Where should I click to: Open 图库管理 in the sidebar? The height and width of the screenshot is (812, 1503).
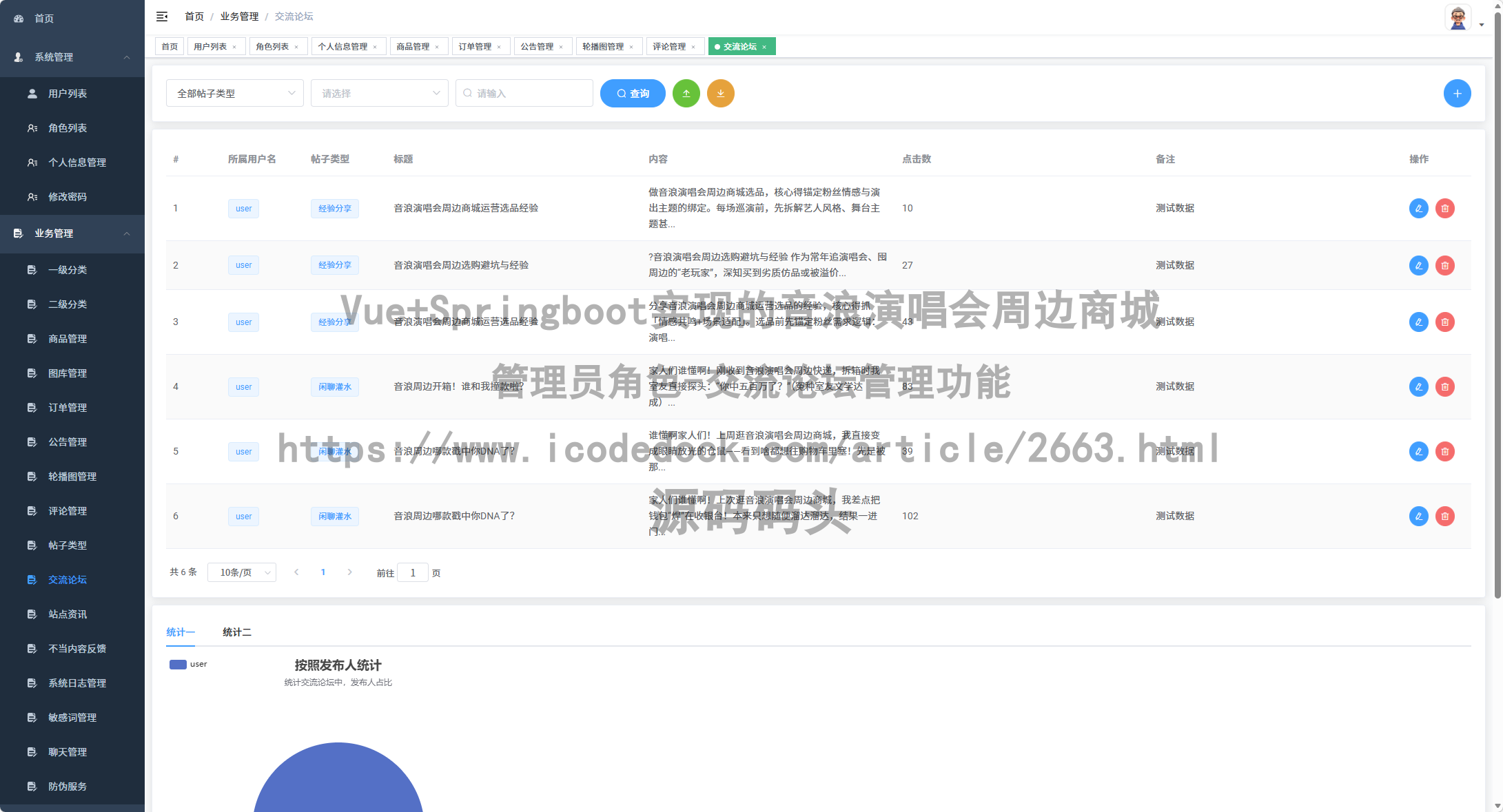coord(72,373)
